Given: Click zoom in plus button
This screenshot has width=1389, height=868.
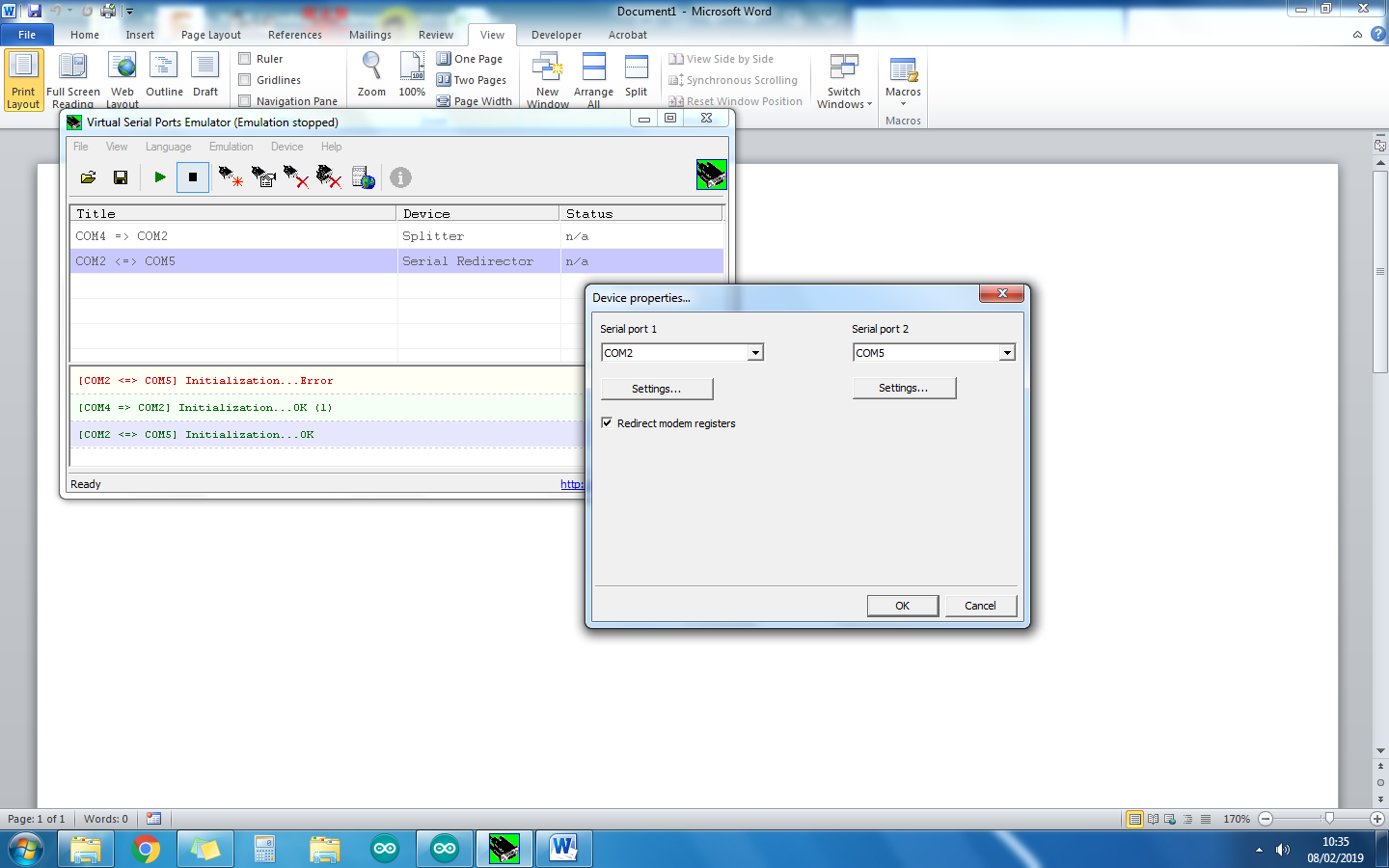Looking at the screenshot, I should [1377, 819].
